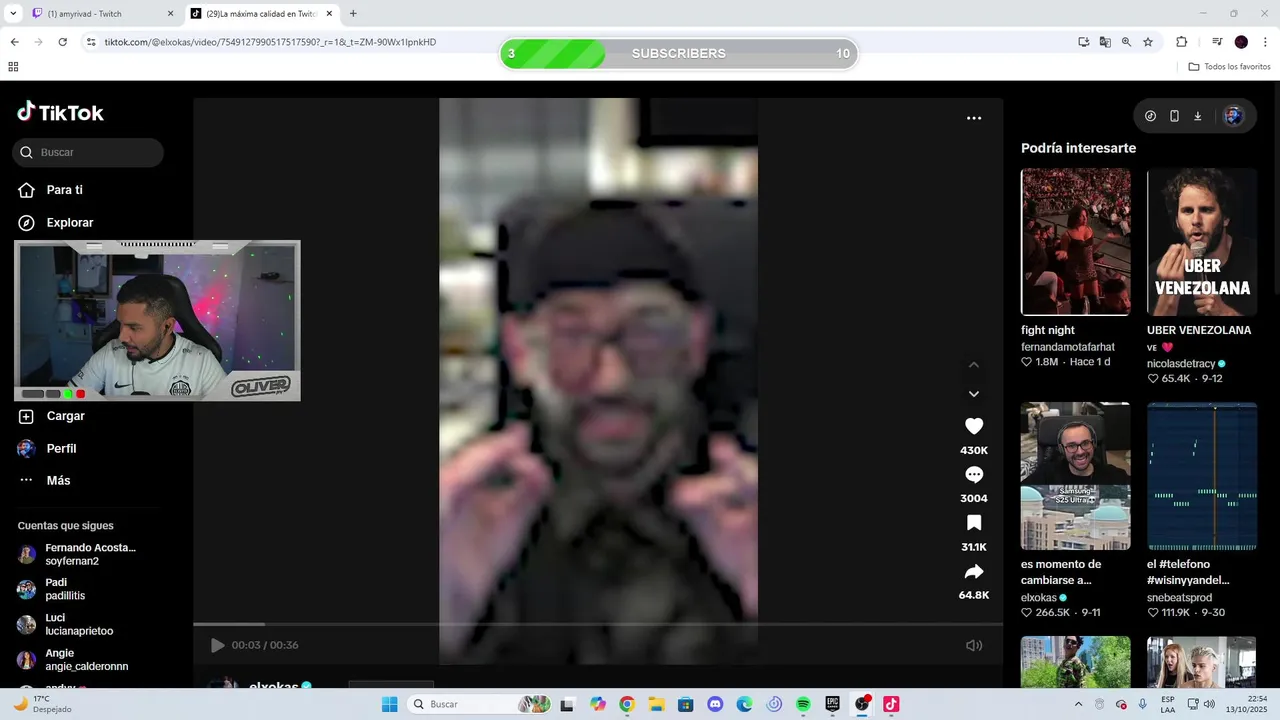Open Fernando Acosta's followed account
This screenshot has height=720, width=1280.
(77, 554)
